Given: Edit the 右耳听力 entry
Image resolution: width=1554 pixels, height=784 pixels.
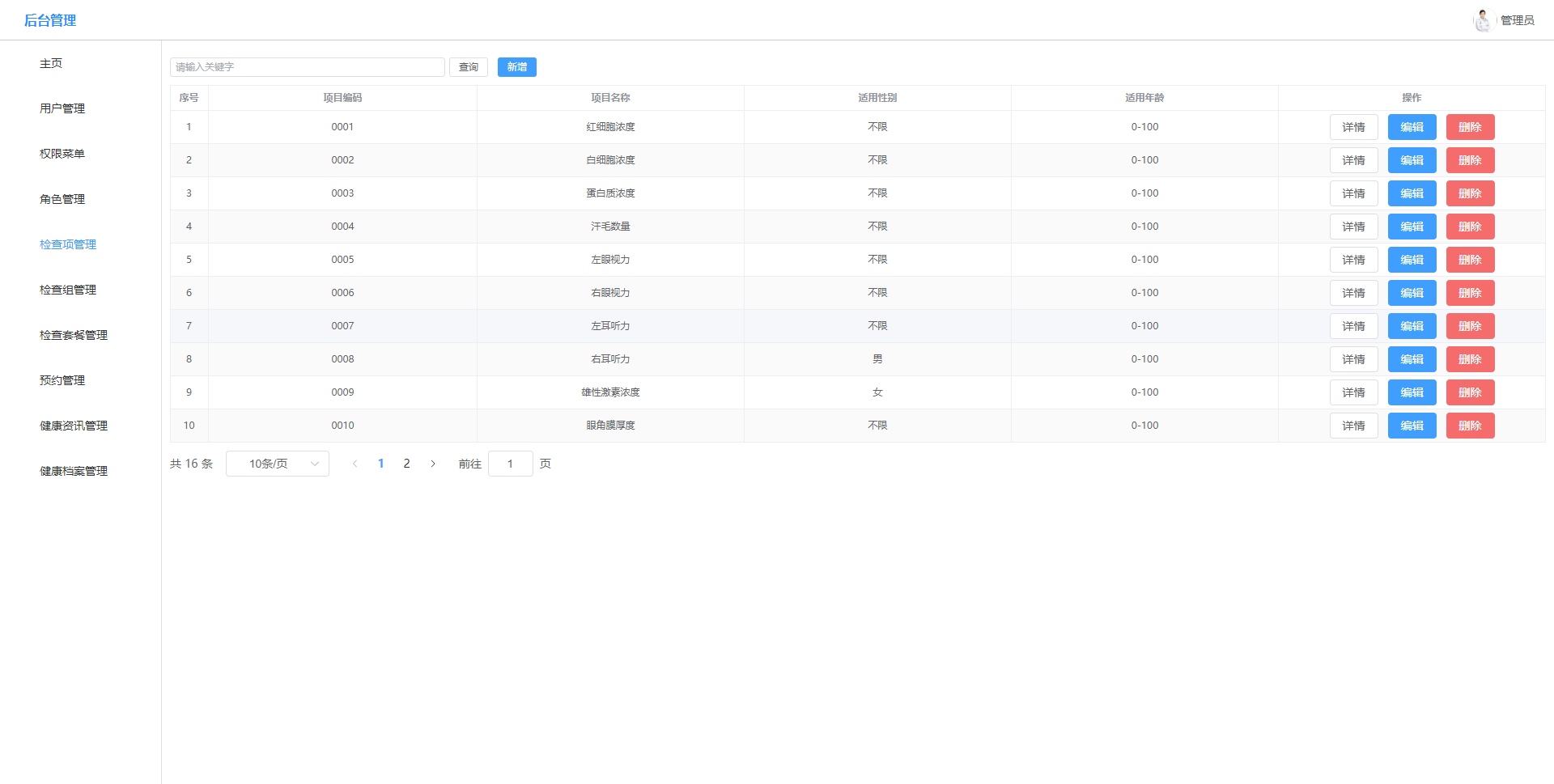Looking at the screenshot, I should click(1412, 359).
